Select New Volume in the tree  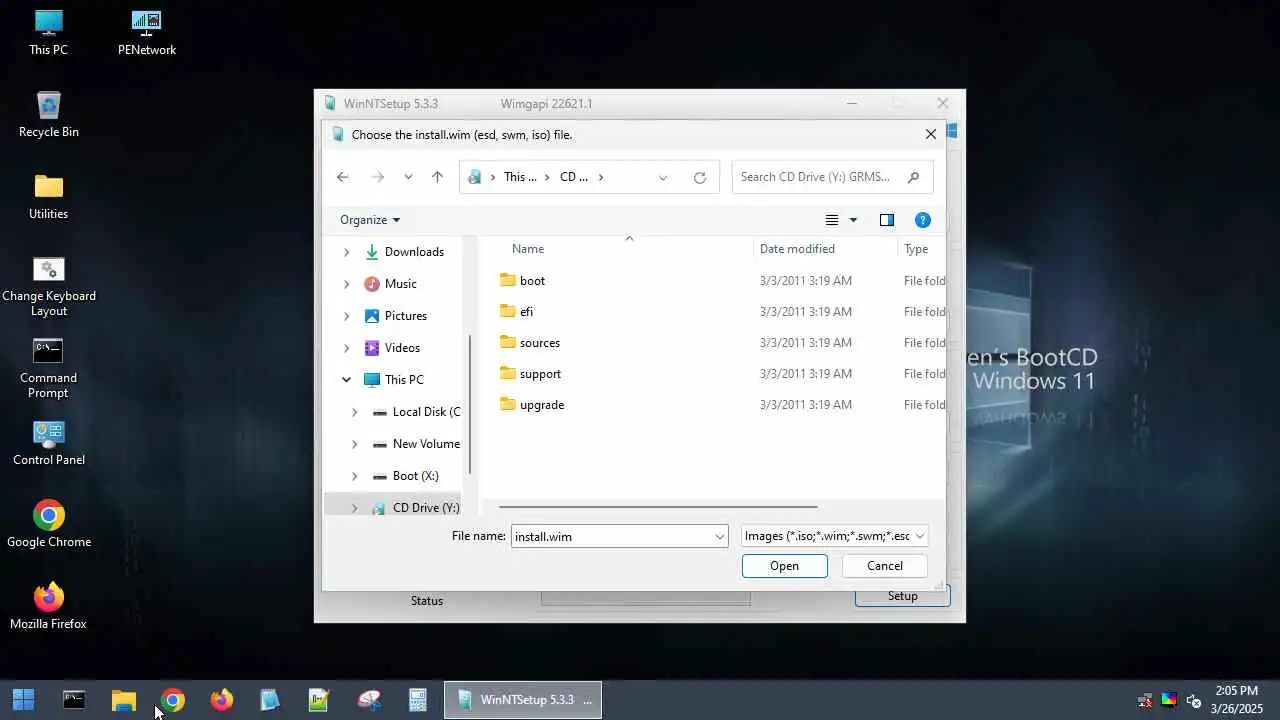coord(426,444)
